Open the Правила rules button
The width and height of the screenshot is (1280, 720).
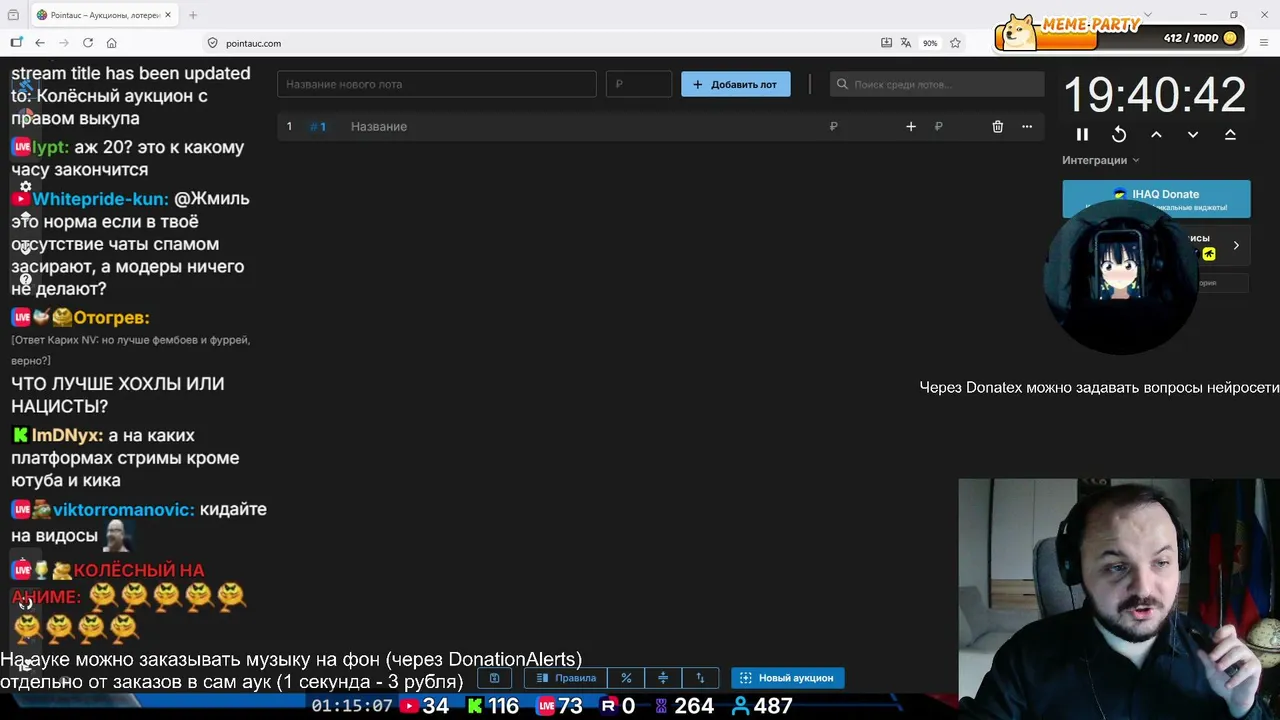[566, 678]
